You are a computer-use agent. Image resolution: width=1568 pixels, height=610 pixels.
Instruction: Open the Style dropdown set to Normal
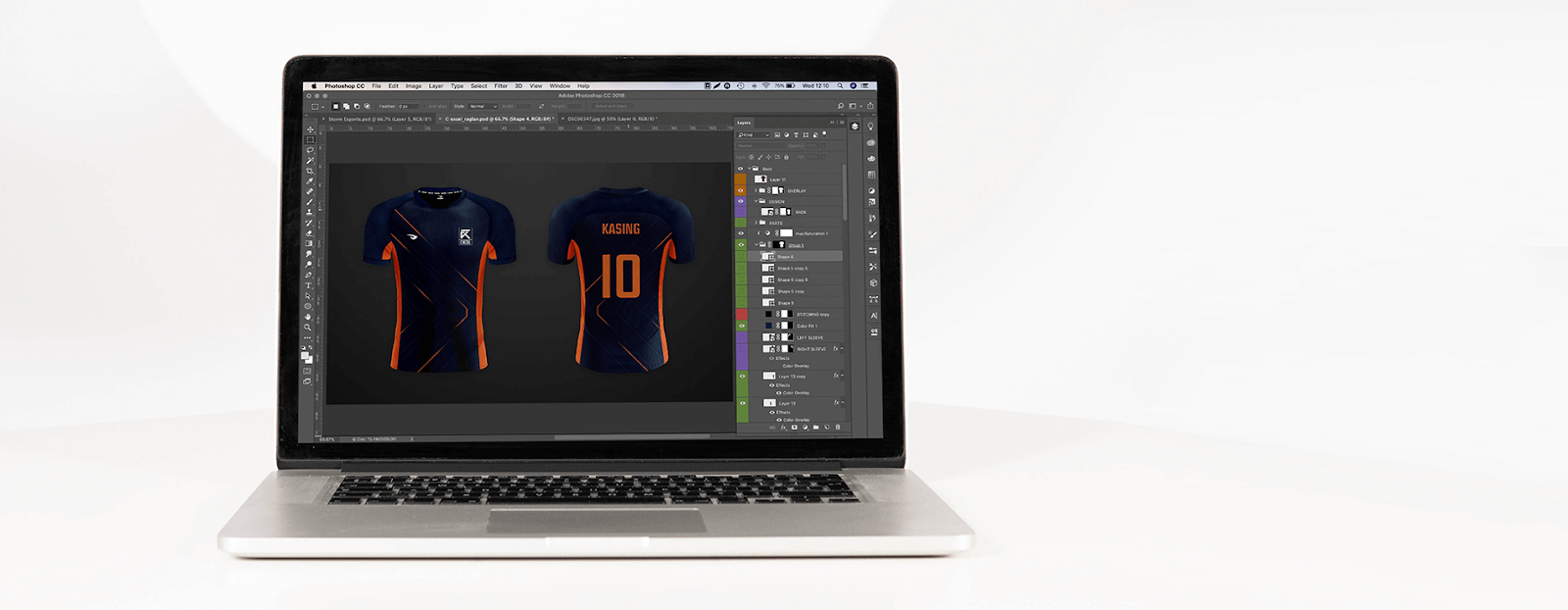482,106
